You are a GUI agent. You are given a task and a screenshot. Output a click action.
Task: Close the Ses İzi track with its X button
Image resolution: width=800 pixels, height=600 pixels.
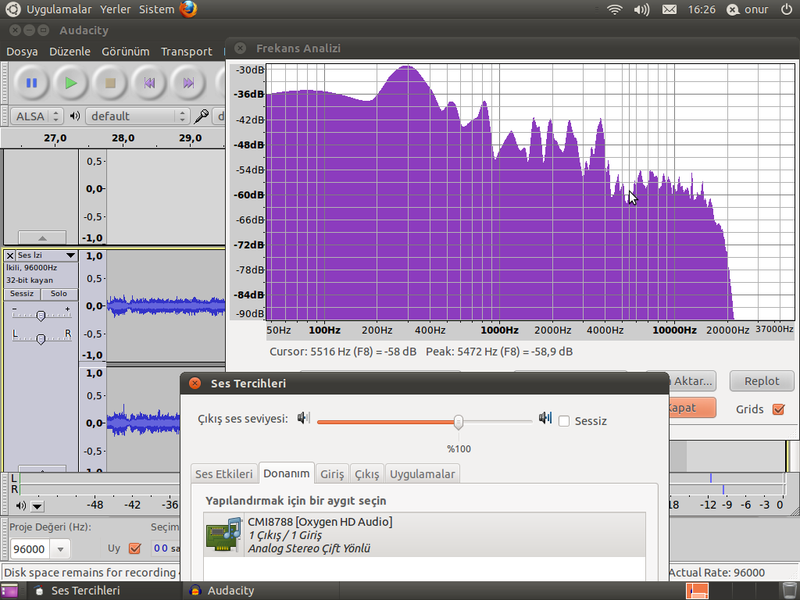(10, 256)
